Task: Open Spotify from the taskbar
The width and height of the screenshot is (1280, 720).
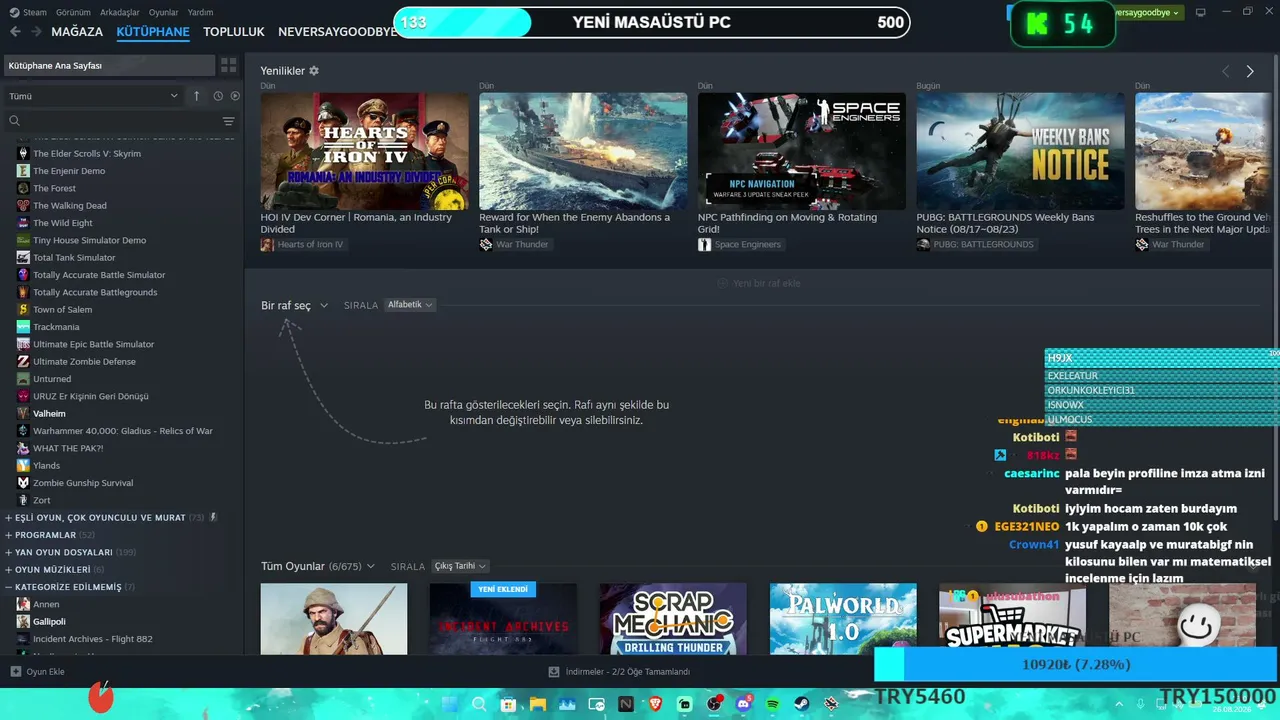Action: coord(773,704)
